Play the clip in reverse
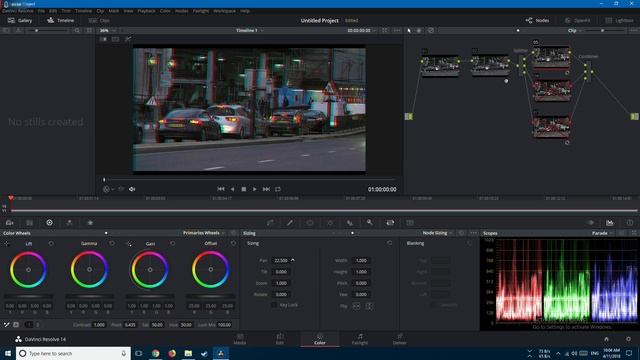640x360 pixels. [232, 189]
